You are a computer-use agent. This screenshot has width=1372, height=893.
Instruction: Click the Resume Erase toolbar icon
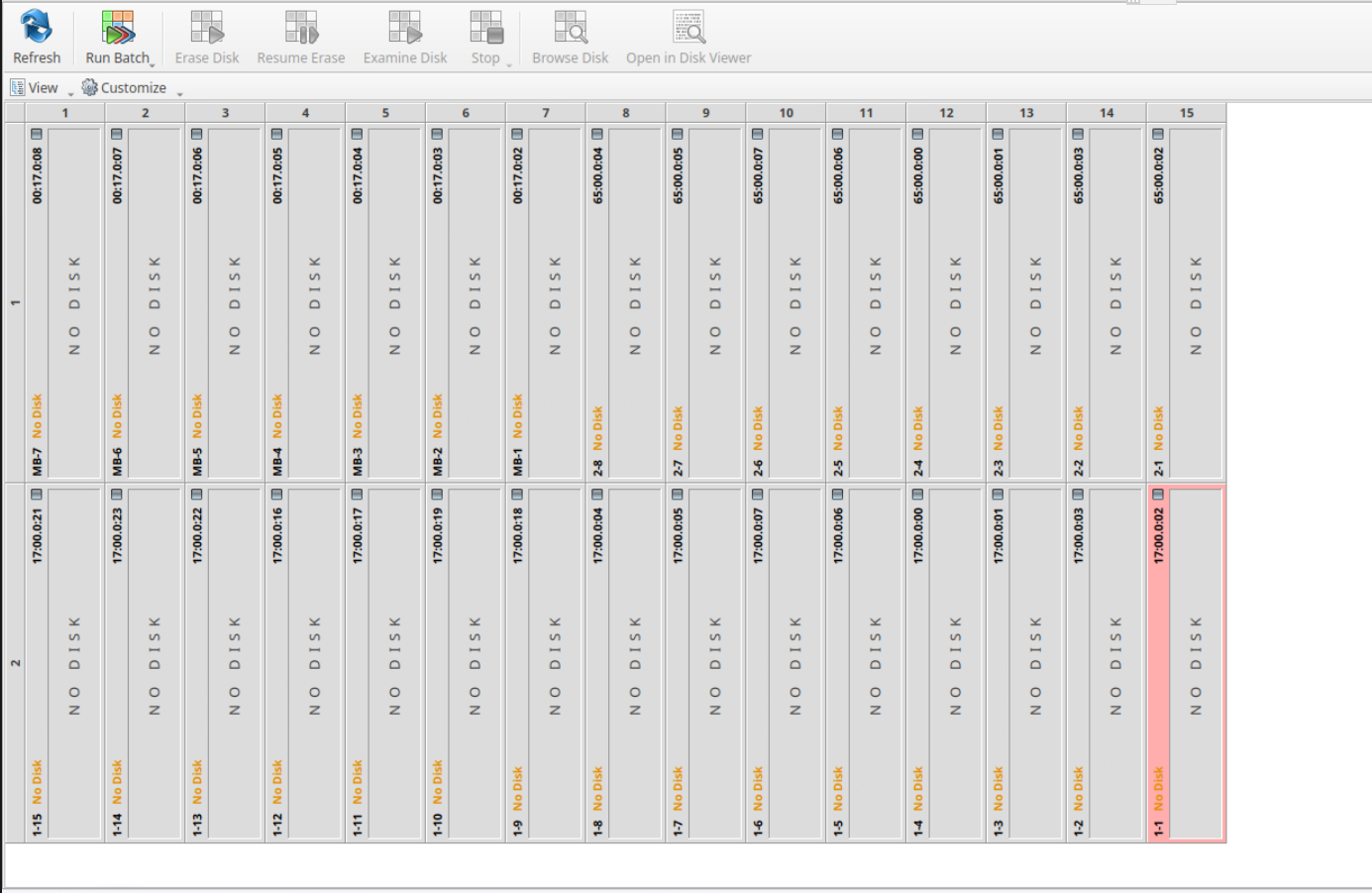301,28
